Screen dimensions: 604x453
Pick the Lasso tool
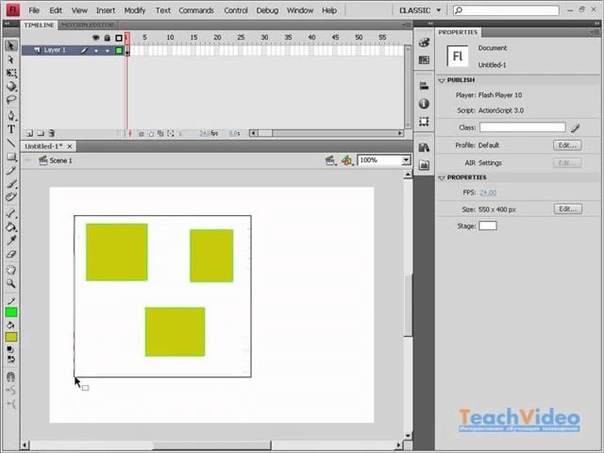point(11,101)
